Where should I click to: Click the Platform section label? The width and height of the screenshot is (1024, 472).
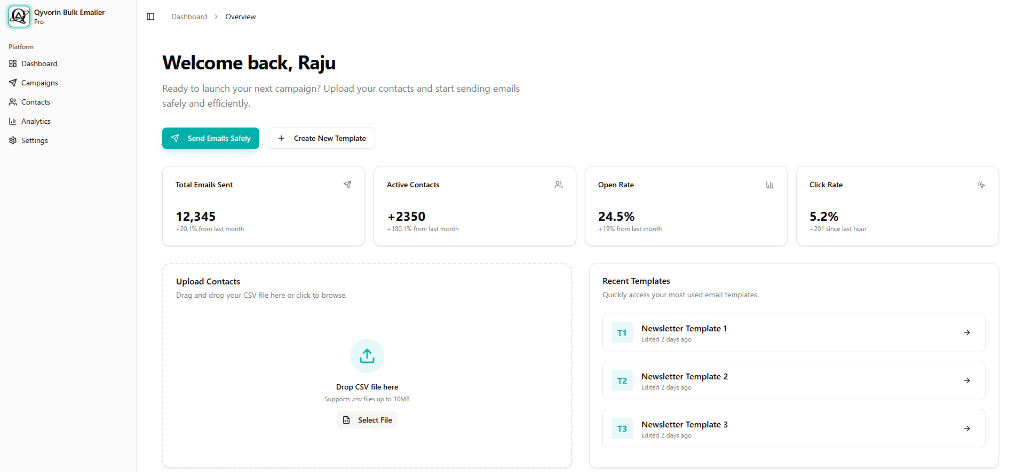click(21, 47)
